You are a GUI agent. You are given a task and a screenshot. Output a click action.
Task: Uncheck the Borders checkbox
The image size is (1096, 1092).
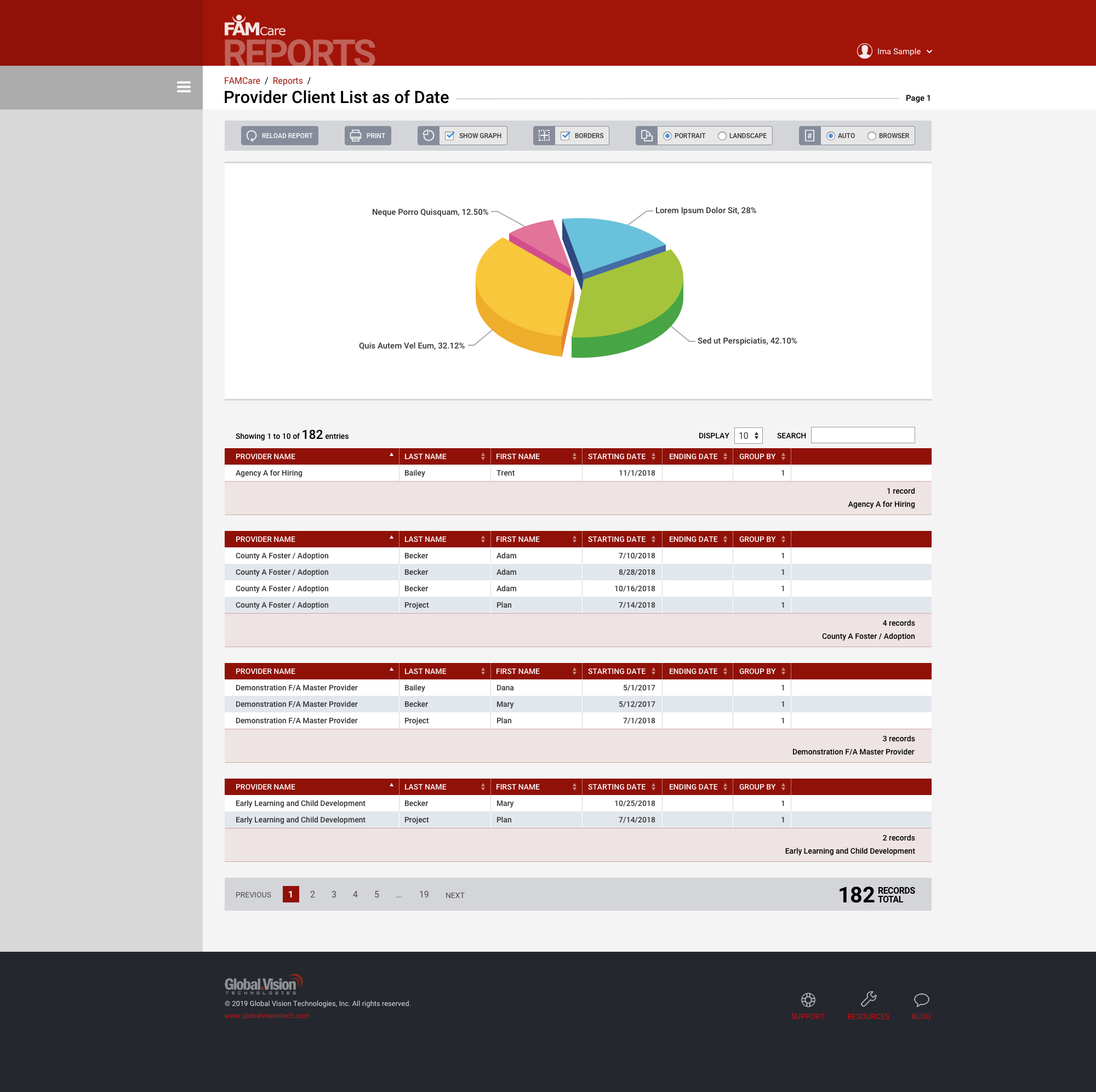pos(565,136)
